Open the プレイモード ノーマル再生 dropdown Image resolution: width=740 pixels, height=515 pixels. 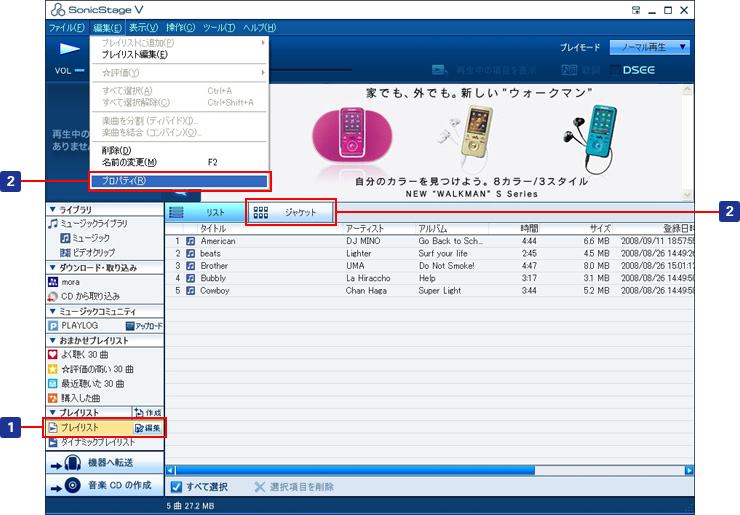(650, 47)
